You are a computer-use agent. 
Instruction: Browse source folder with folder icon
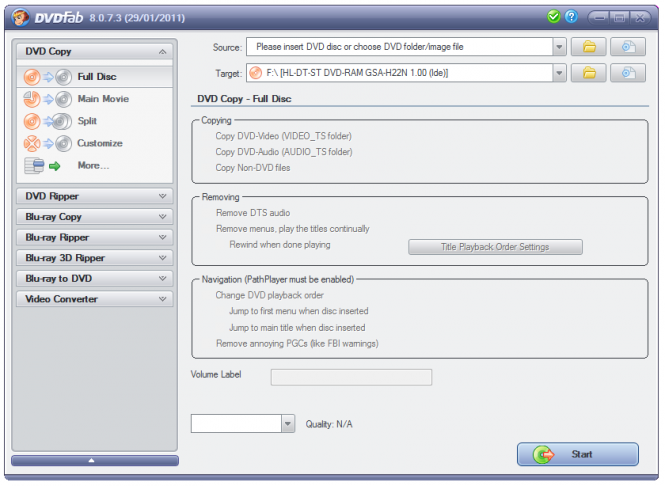[589, 47]
